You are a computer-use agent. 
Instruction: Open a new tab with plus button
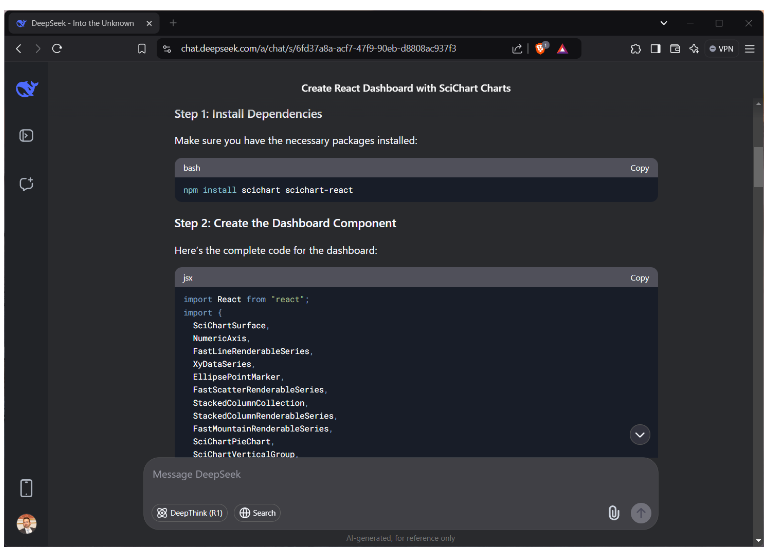click(173, 23)
